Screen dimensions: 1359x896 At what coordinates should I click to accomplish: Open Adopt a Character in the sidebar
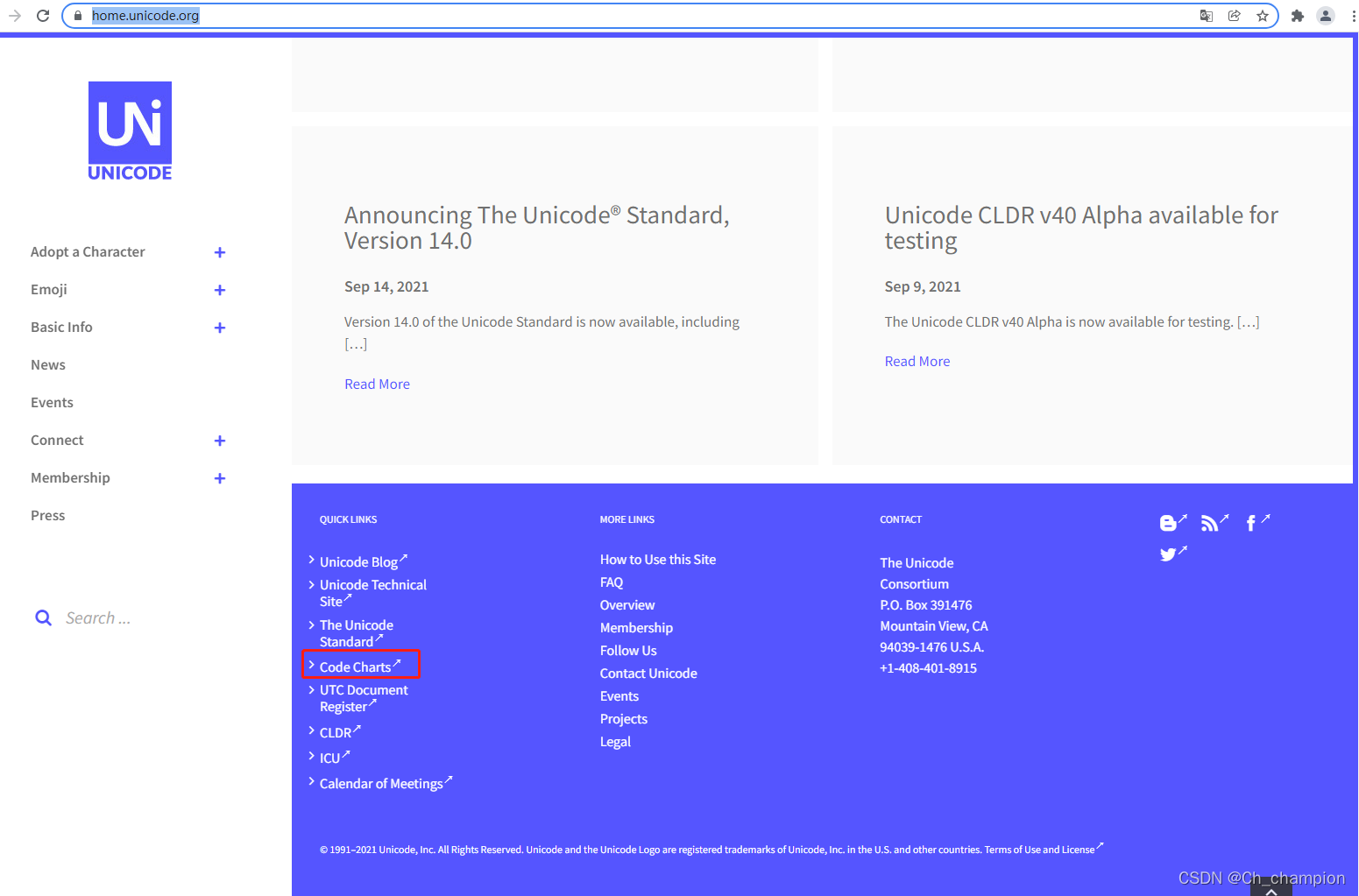[88, 252]
